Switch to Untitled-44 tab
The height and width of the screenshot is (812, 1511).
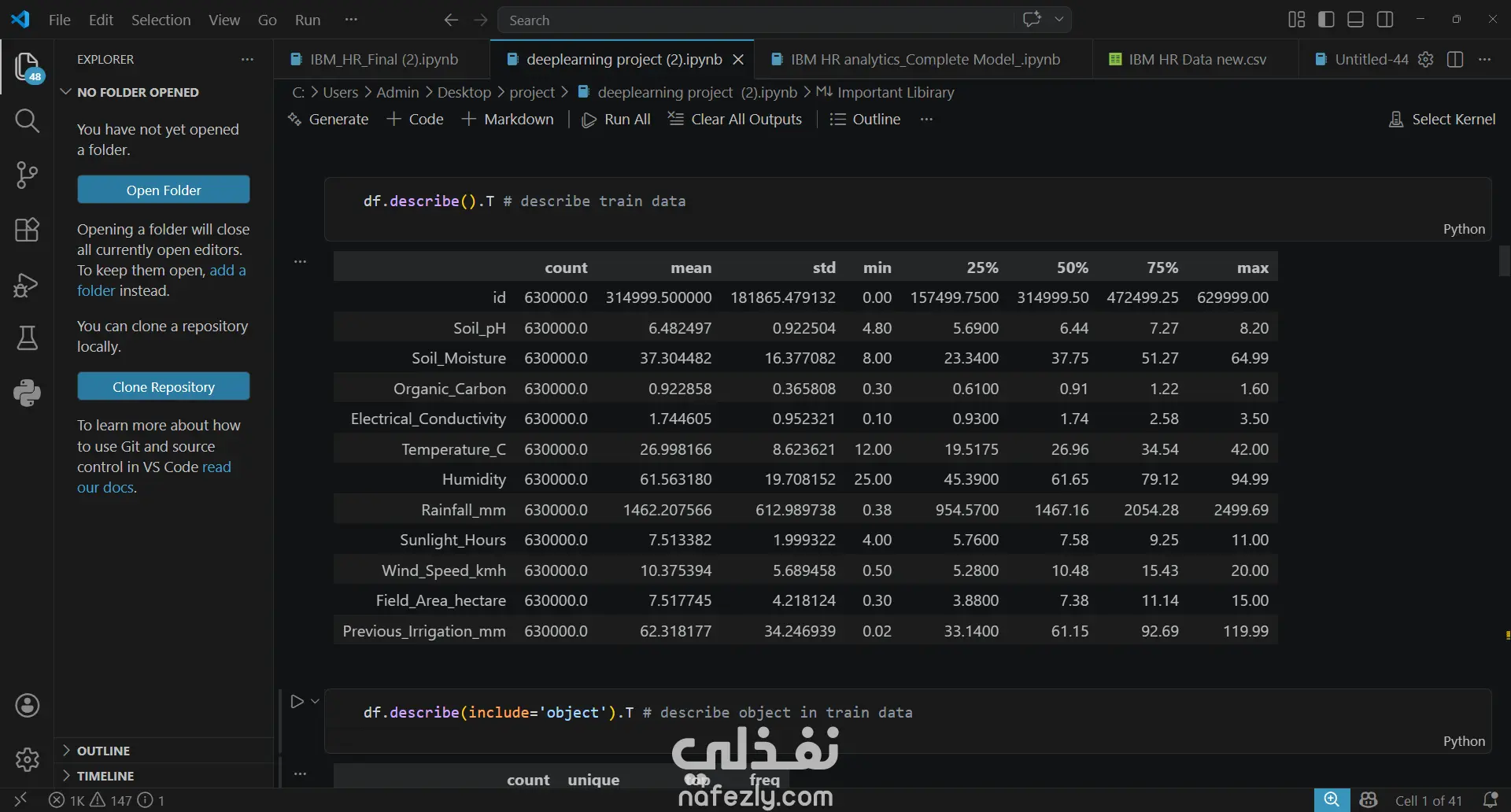click(1361, 59)
